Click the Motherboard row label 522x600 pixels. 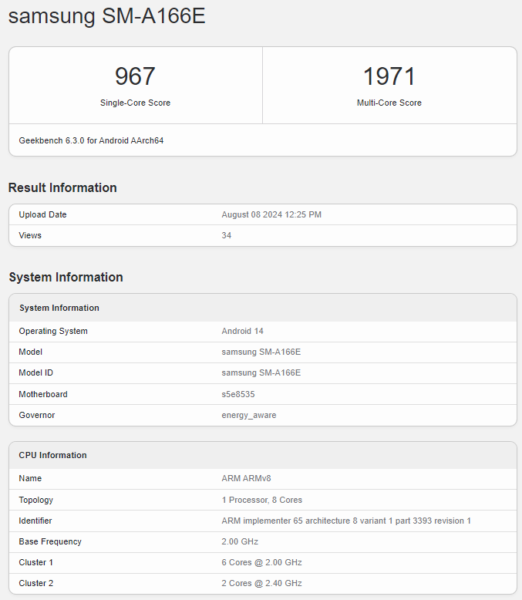point(43,394)
